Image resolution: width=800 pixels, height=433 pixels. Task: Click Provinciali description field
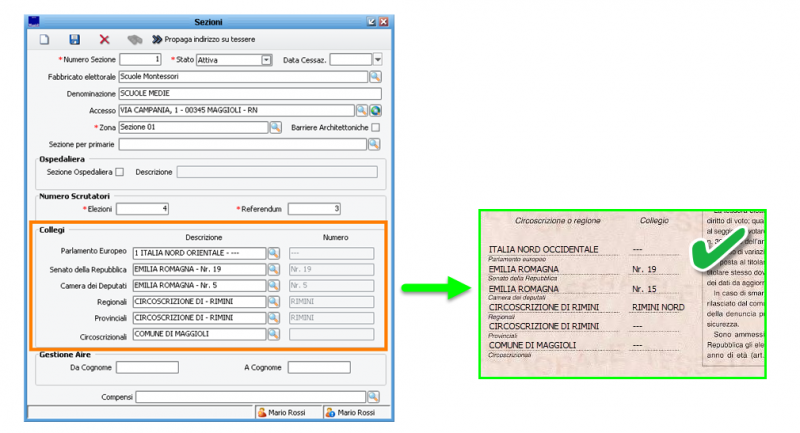199,318
